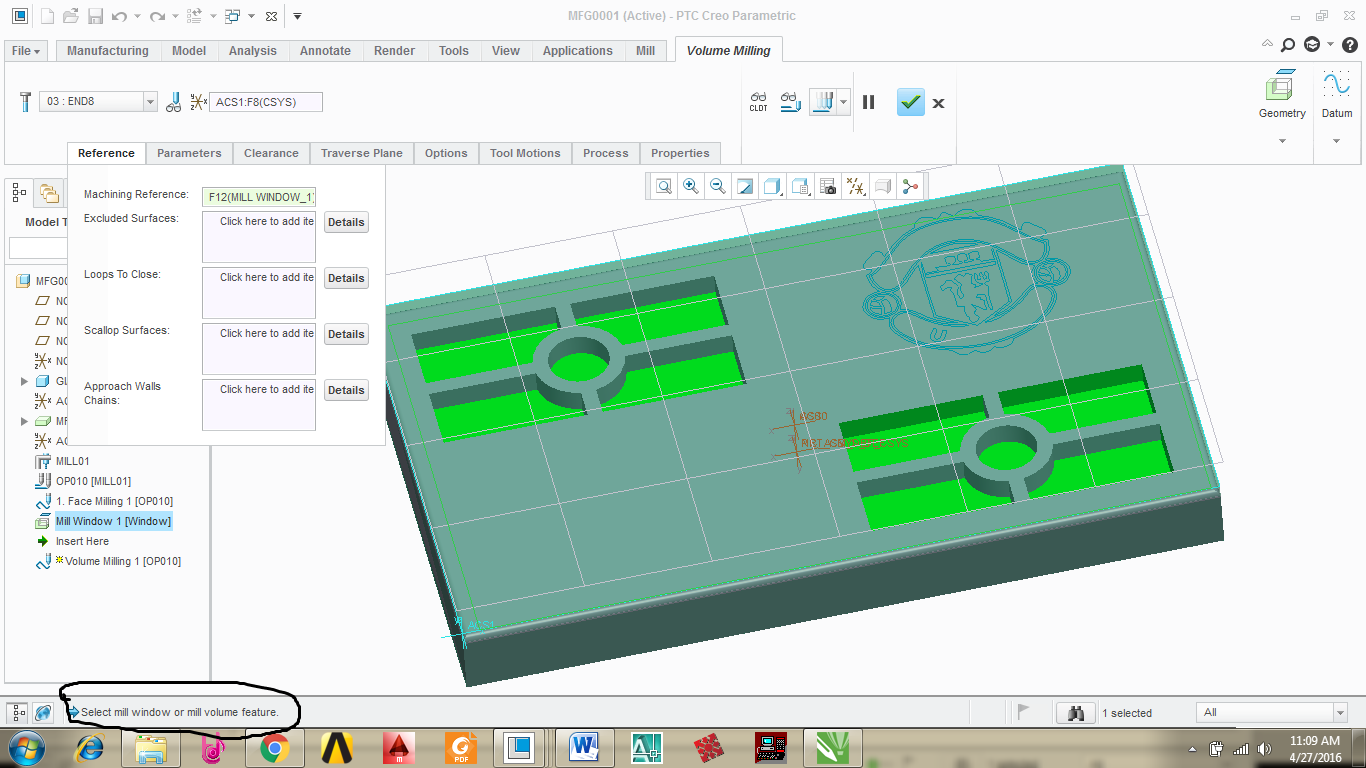The image size is (1366, 768).
Task: Open the Tool Motions panel tab
Action: (525, 153)
